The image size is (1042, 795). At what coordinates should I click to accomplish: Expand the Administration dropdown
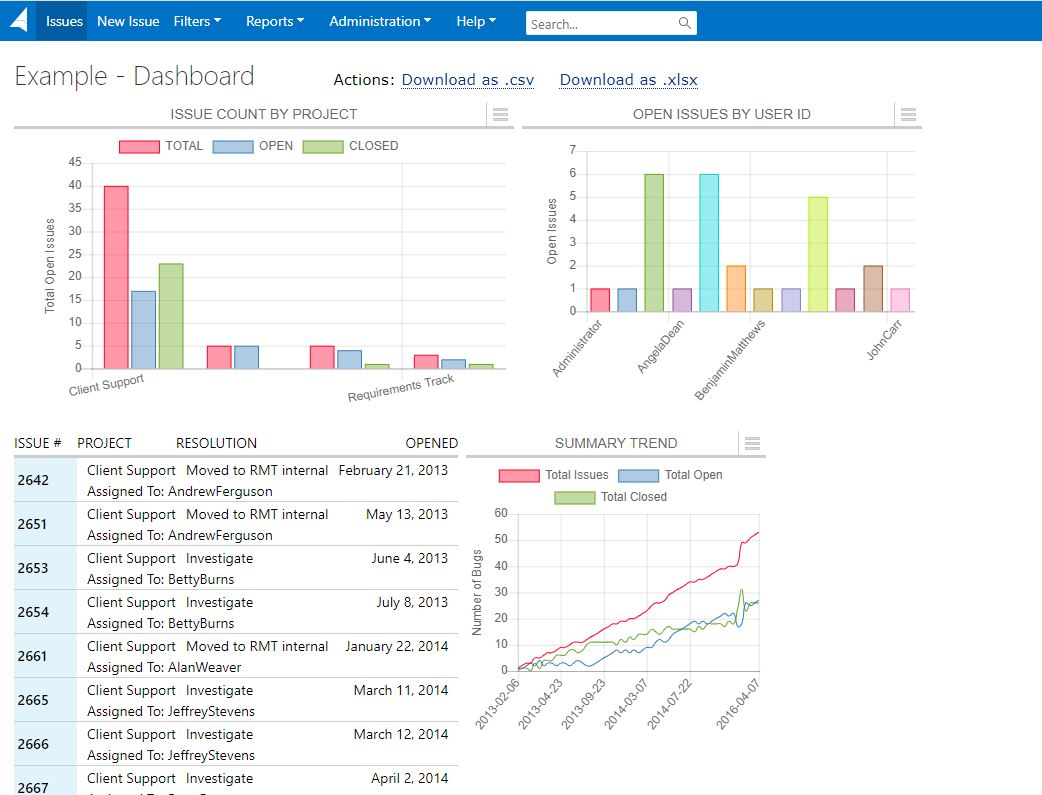tap(380, 21)
